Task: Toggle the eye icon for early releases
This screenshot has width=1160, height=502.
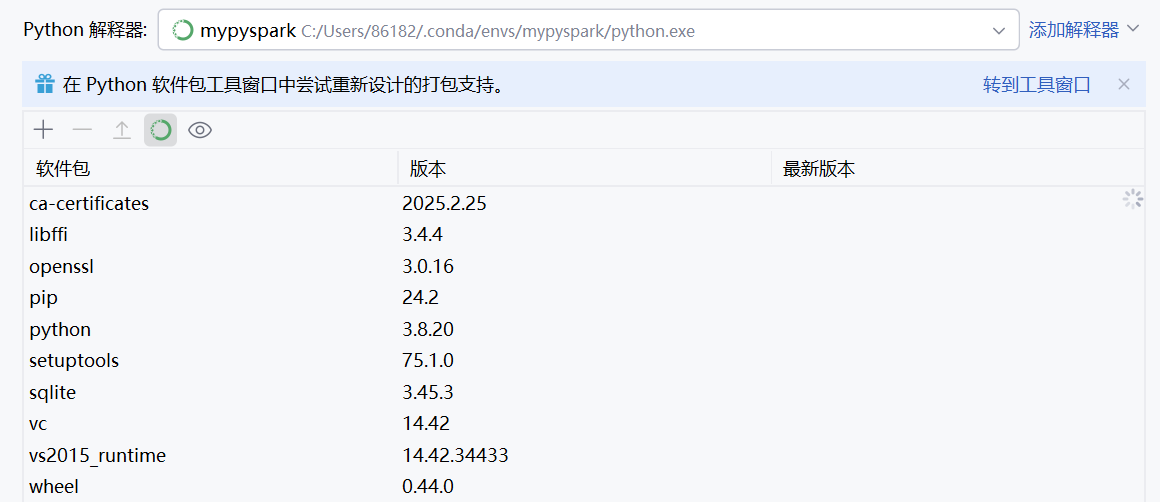Action: coord(200,130)
